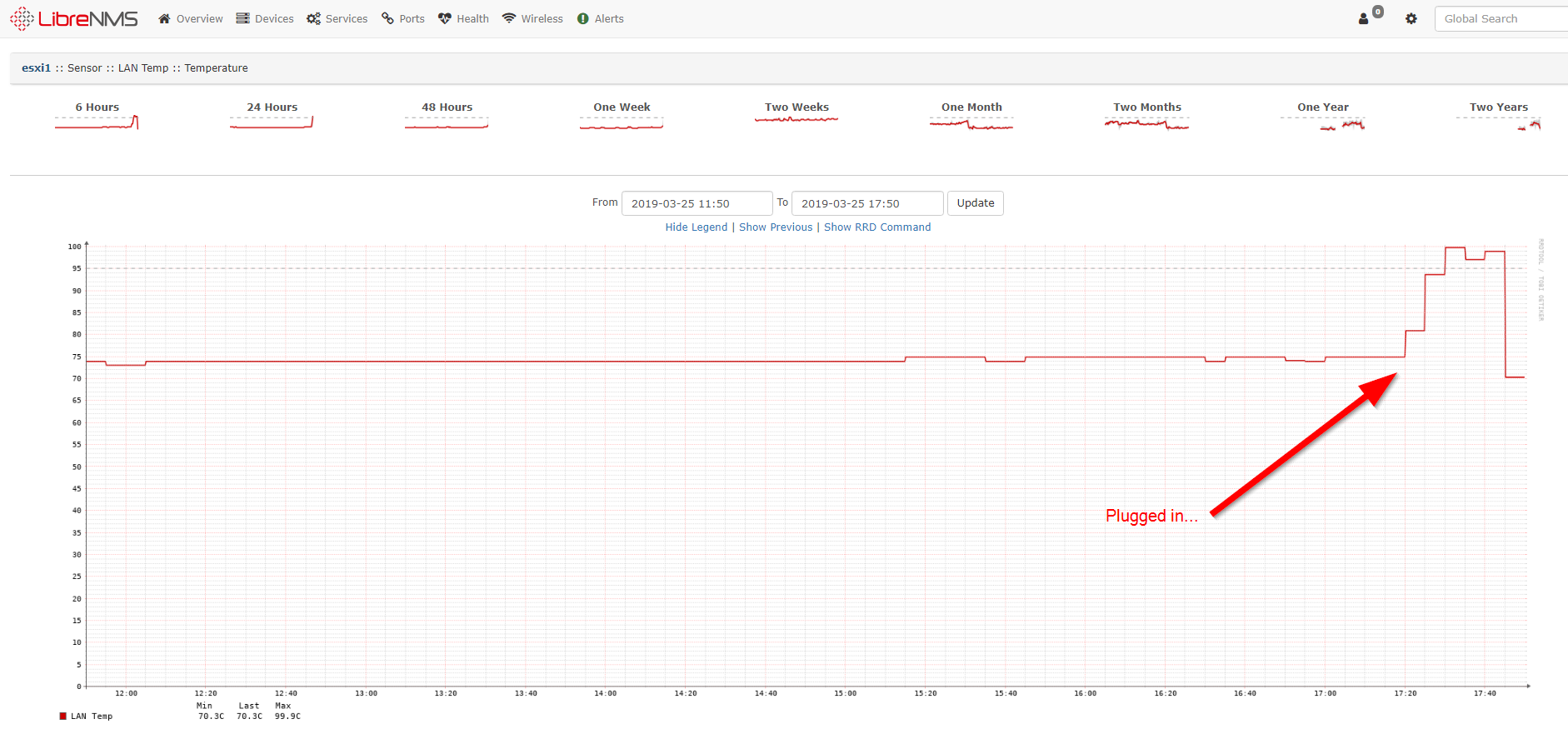Open the 6 Hours thumbnail graph
The width and height of the screenshot is (1568, 749).
(x=97, y=122)
